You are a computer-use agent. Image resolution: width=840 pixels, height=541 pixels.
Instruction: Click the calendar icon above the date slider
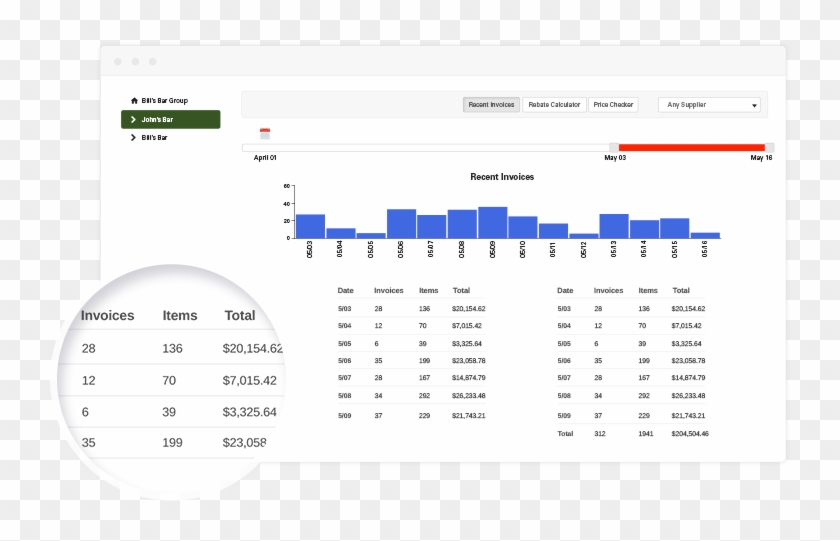(x=265, y=133)
